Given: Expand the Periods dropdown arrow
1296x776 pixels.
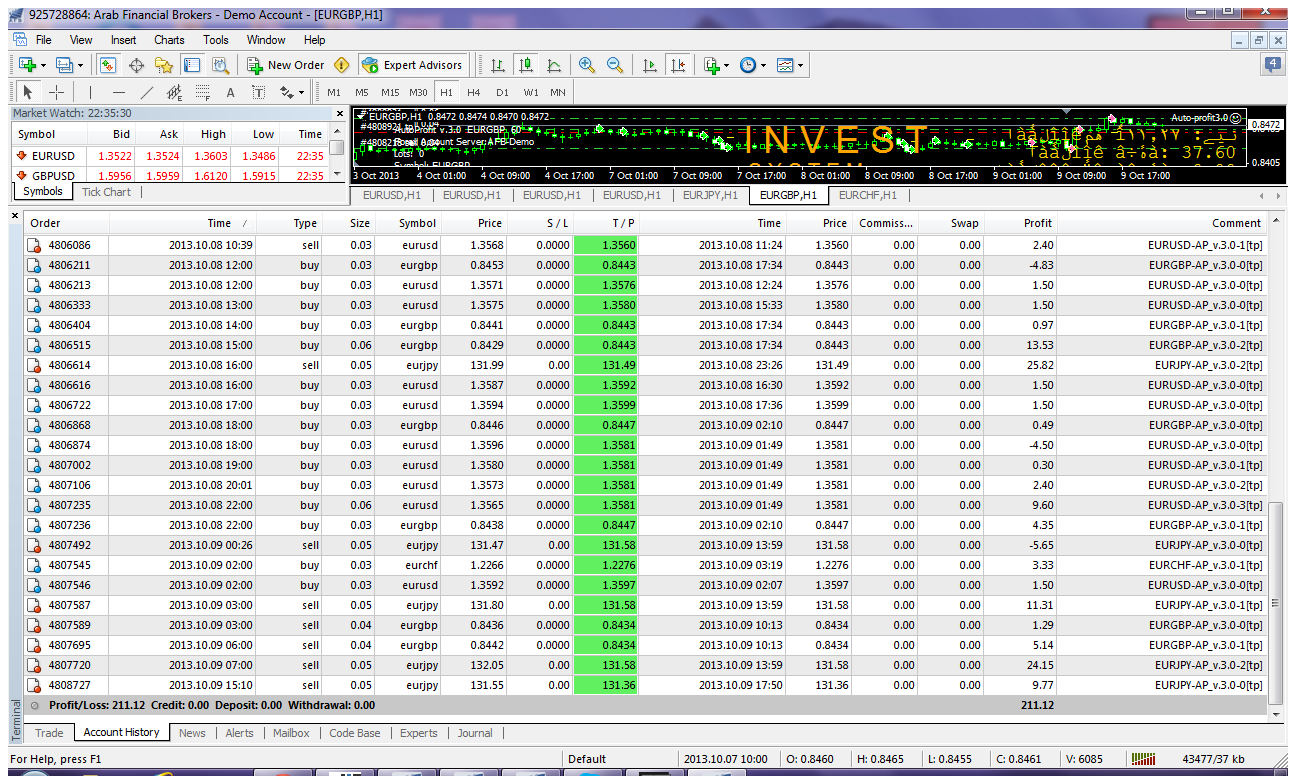Looking at the screenshot, I should (764, 65).
